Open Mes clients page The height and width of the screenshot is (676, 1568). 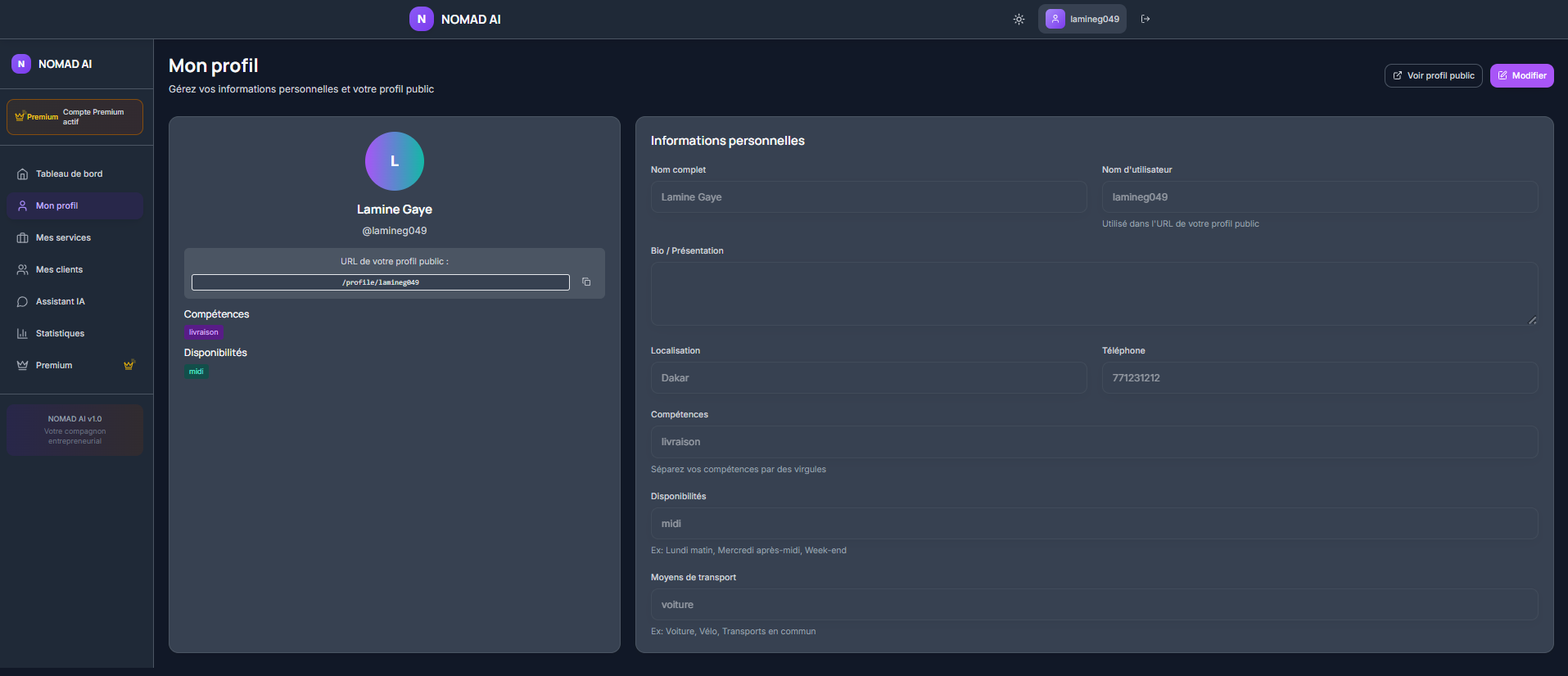click(75, 269)
